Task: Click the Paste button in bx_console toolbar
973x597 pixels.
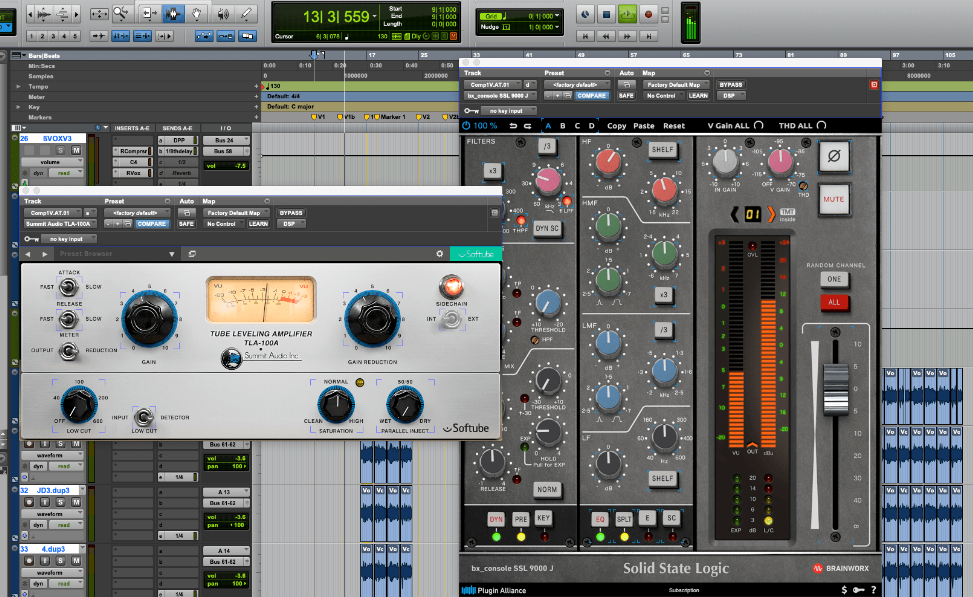Action: click(644, 126)
